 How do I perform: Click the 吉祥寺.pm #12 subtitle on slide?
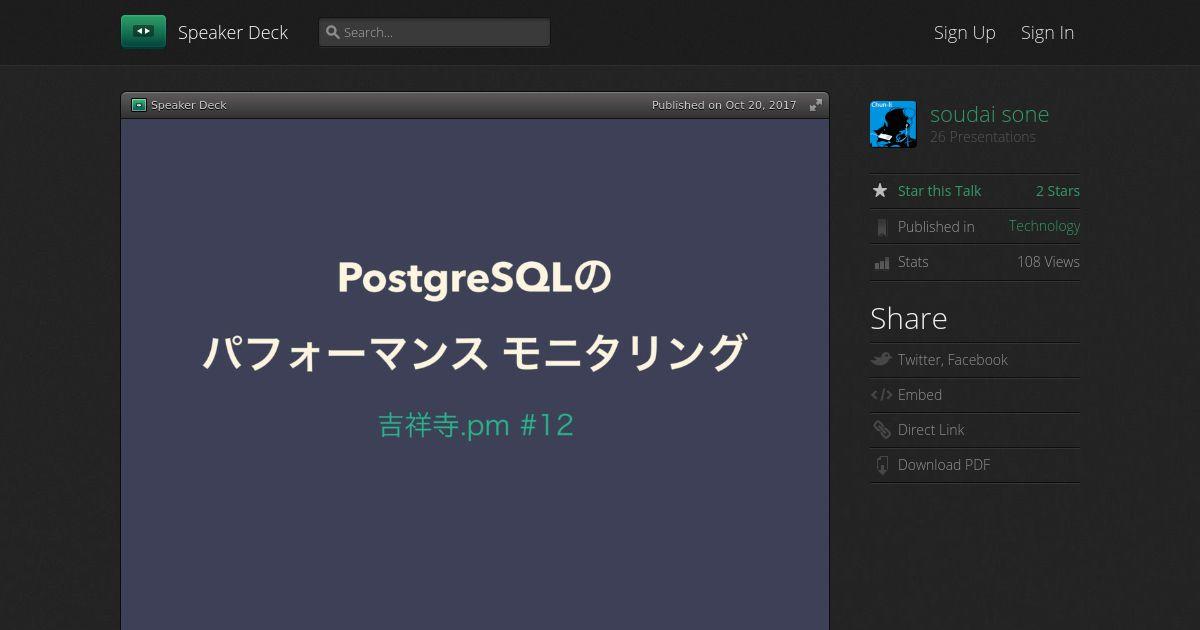(476, 425)
